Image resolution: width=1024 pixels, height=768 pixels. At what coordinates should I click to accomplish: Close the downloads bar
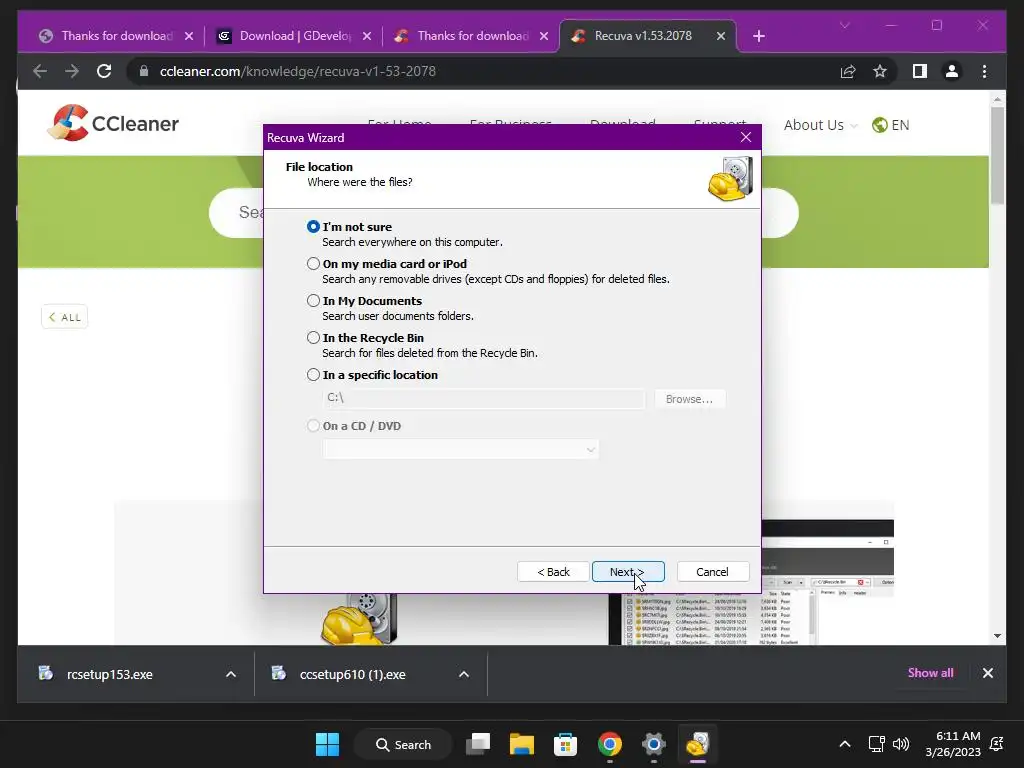click(987, 673)
